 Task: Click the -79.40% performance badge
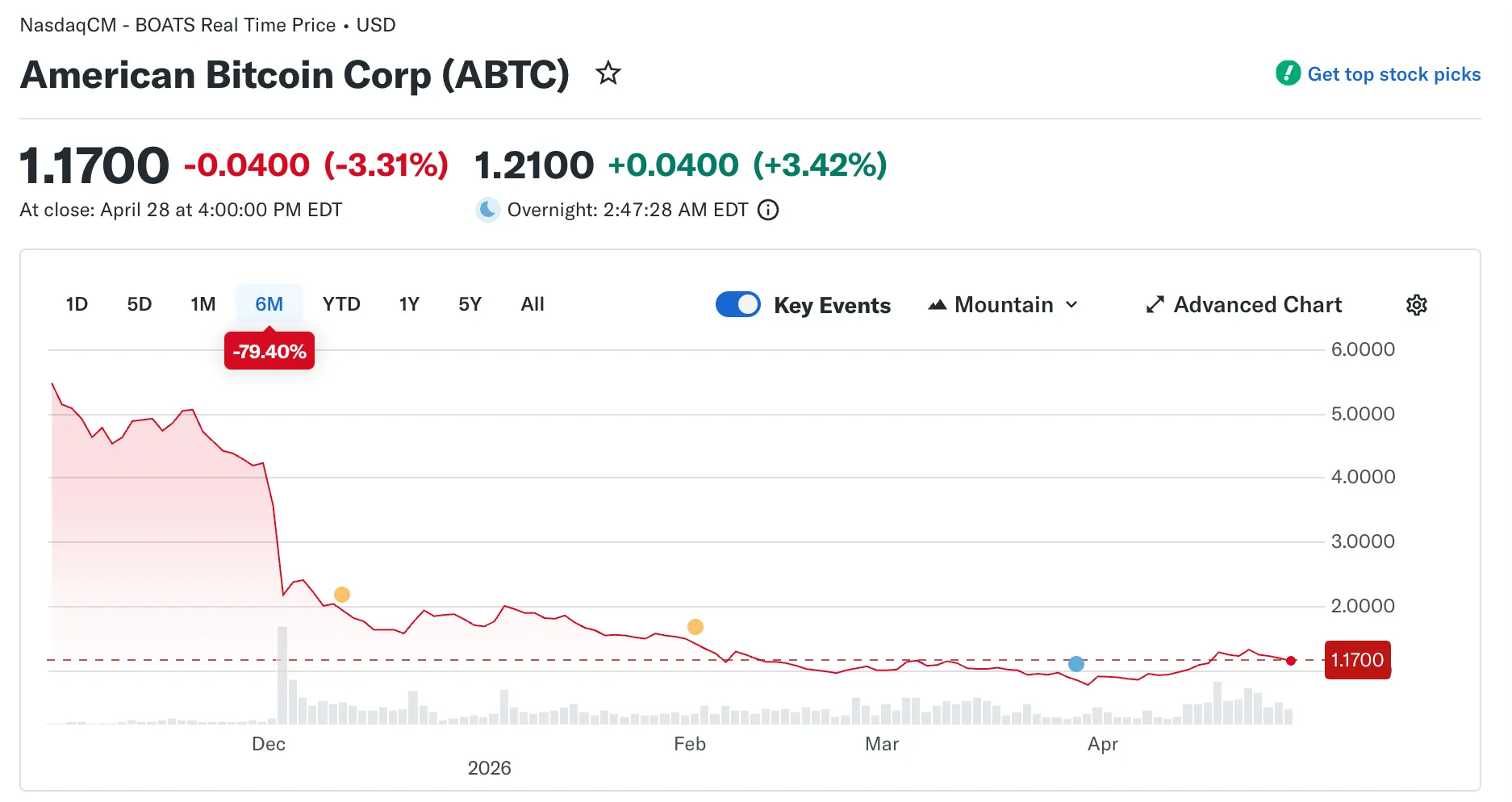(x=269, y=350)
